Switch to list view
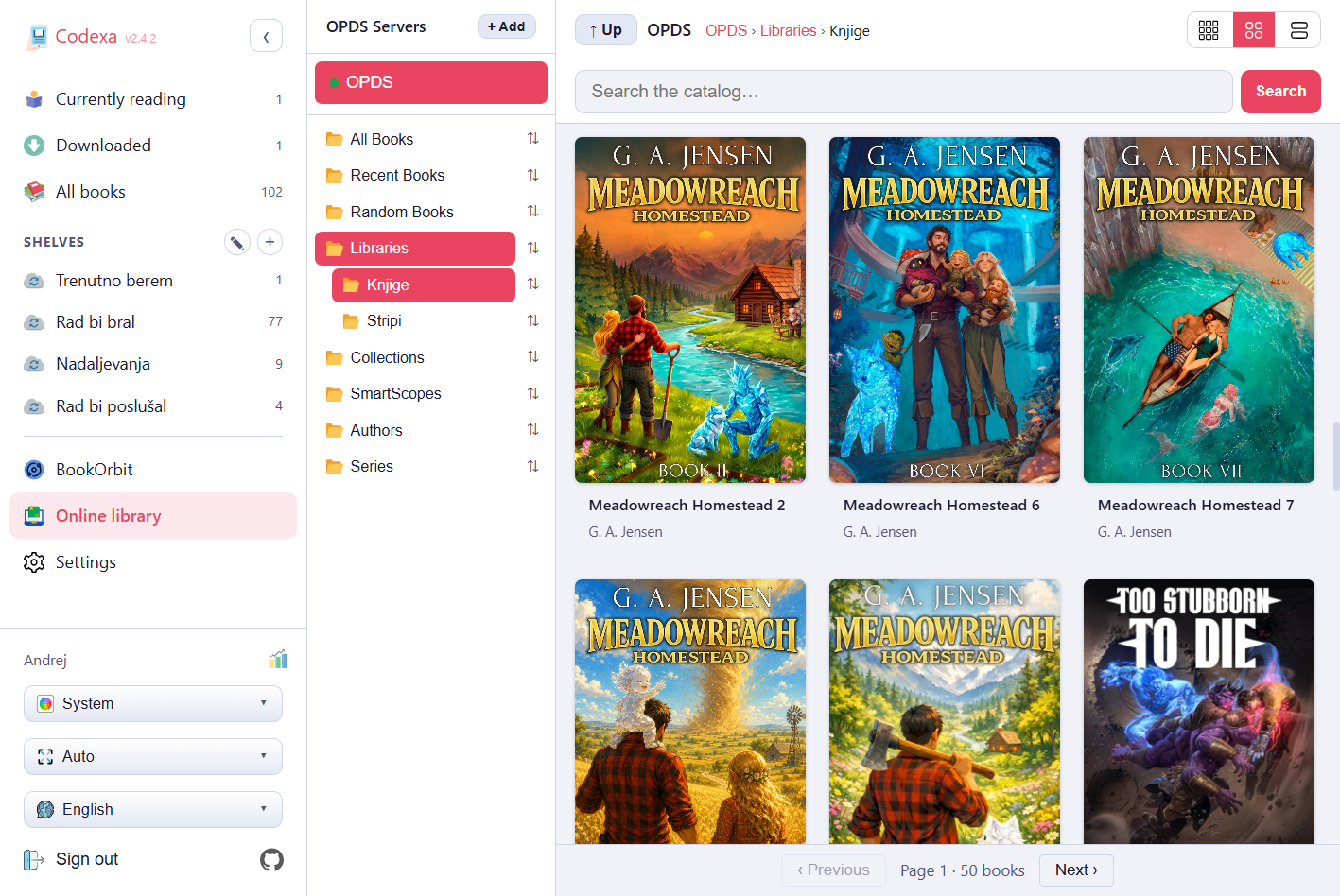Screen dimensions: 1340x896 tap(1298, 30)
